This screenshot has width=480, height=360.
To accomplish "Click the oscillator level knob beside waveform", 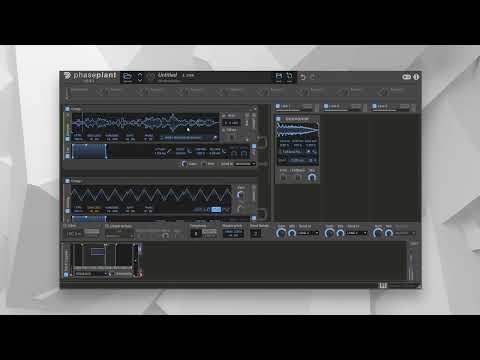I will pyautogui.click(x=241, y=195).
